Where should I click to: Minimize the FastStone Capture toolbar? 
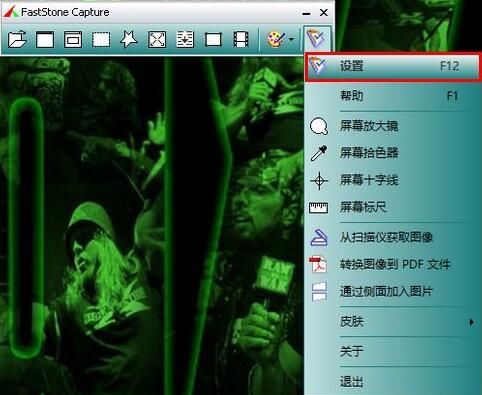click(x=306, y=13)
